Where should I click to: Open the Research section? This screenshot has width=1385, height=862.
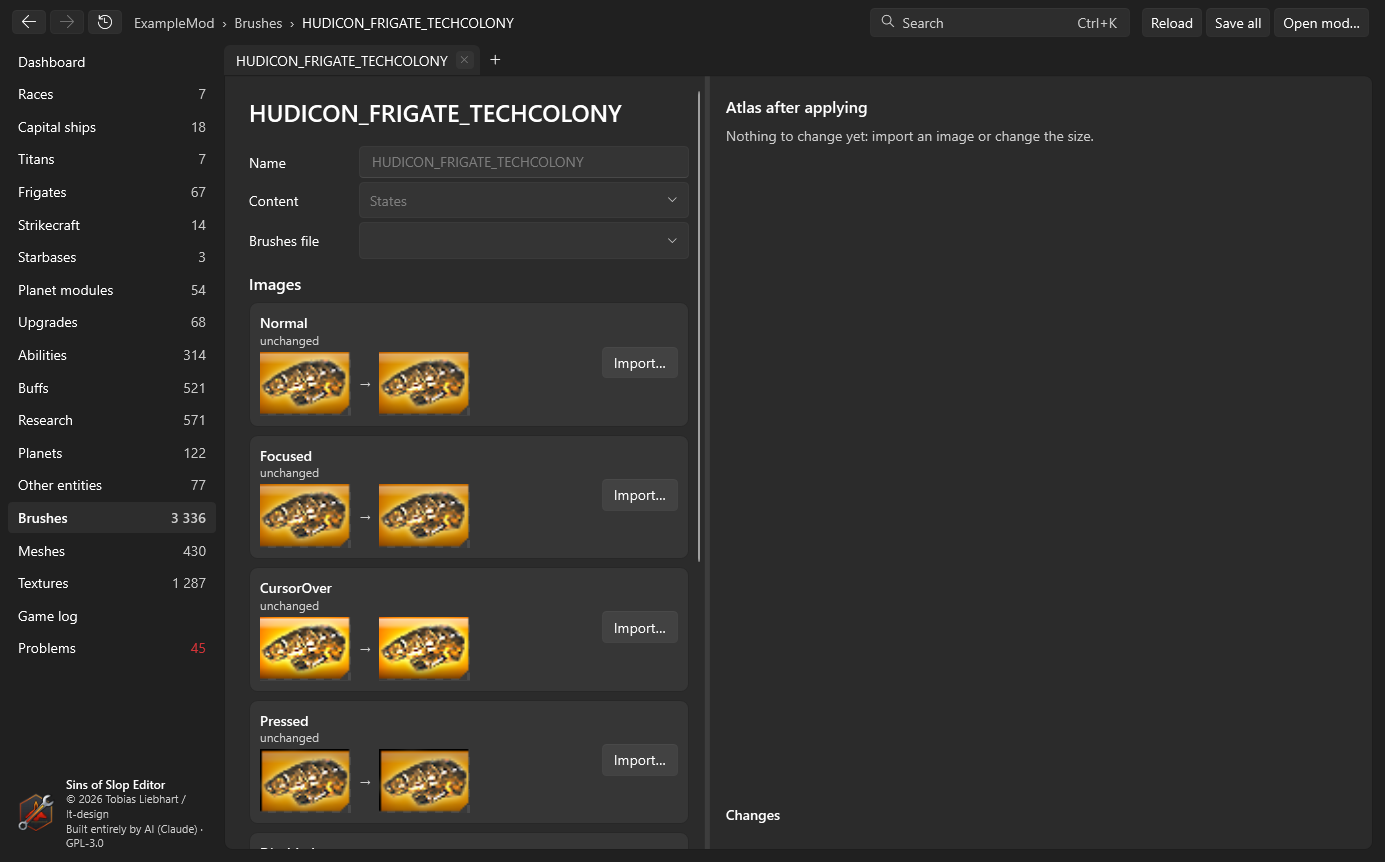[112, 420]
